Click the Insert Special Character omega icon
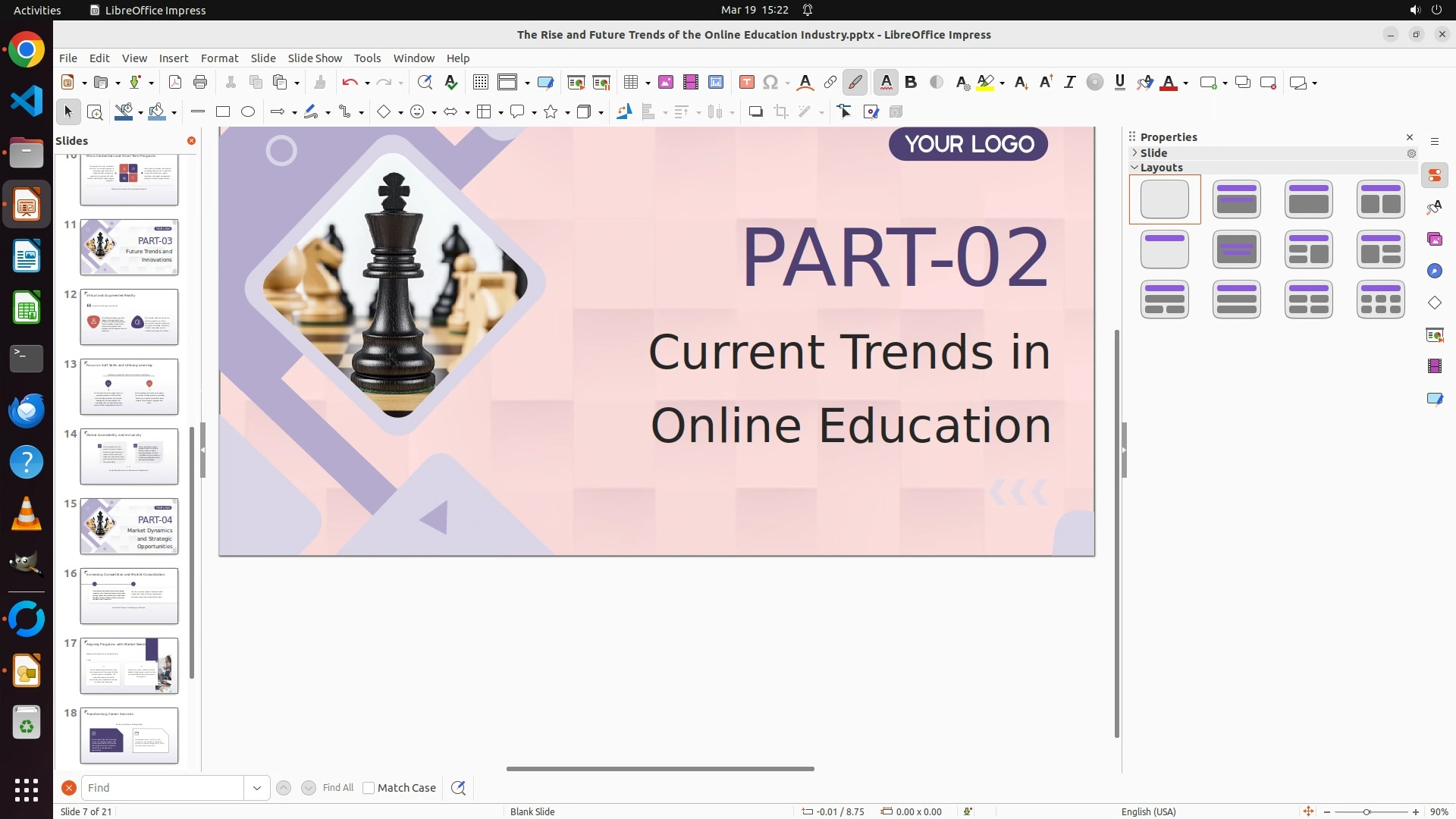Screen dimensions: 1456x819 (770, 83)
